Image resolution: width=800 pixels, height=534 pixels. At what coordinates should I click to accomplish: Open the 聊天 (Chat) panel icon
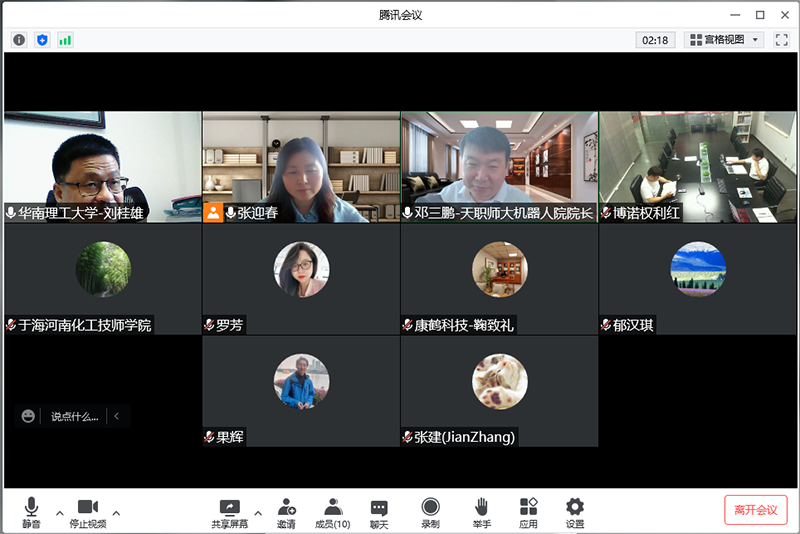point(379,512)
